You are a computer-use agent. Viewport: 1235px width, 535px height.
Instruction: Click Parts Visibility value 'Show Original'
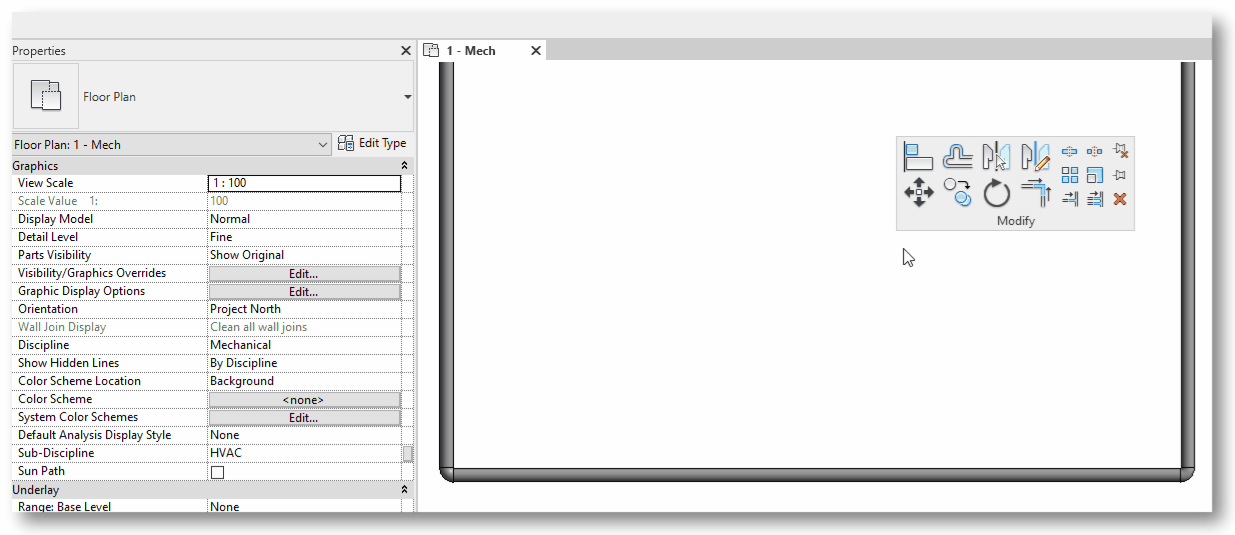[x=247, y=255]
